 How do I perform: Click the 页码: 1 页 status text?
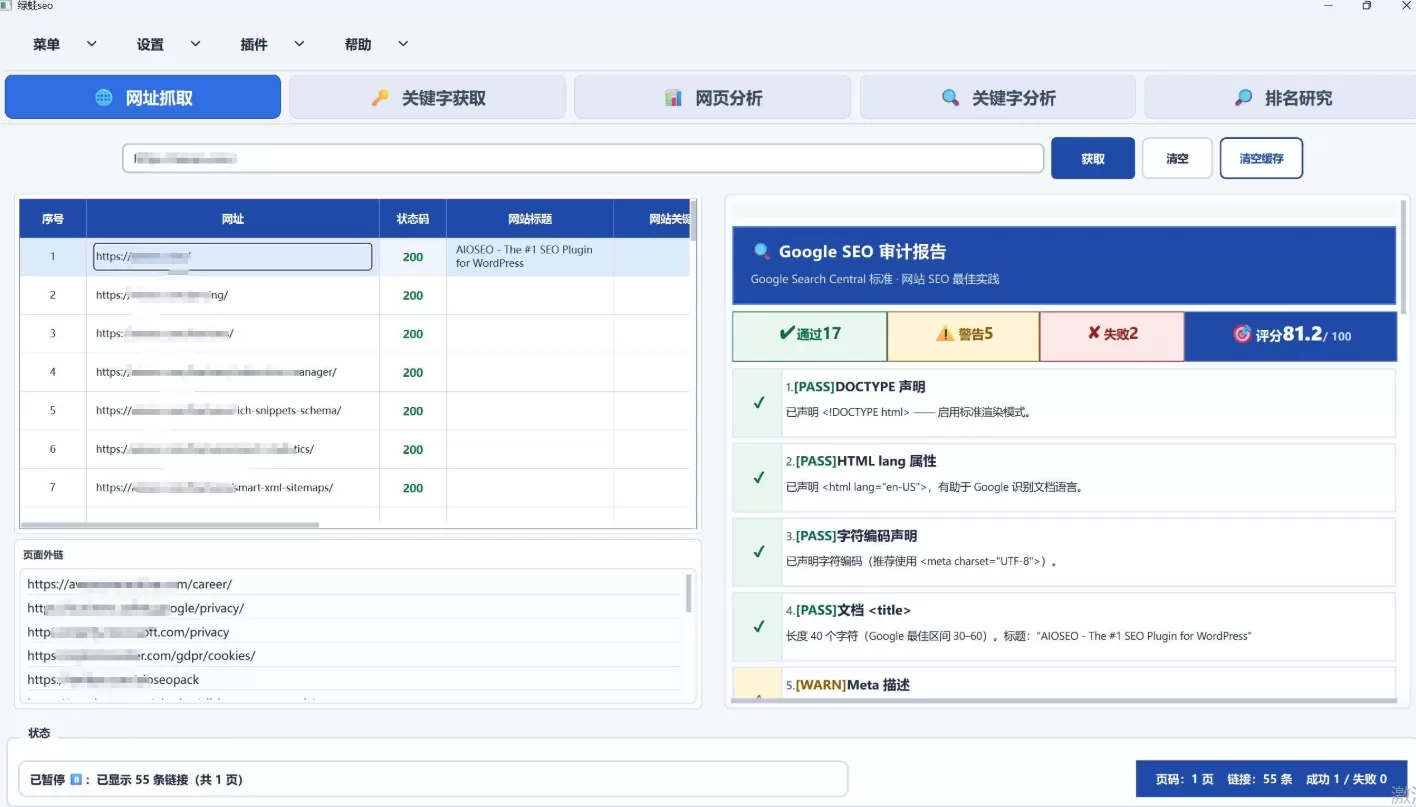click(x=1185, y=779)
